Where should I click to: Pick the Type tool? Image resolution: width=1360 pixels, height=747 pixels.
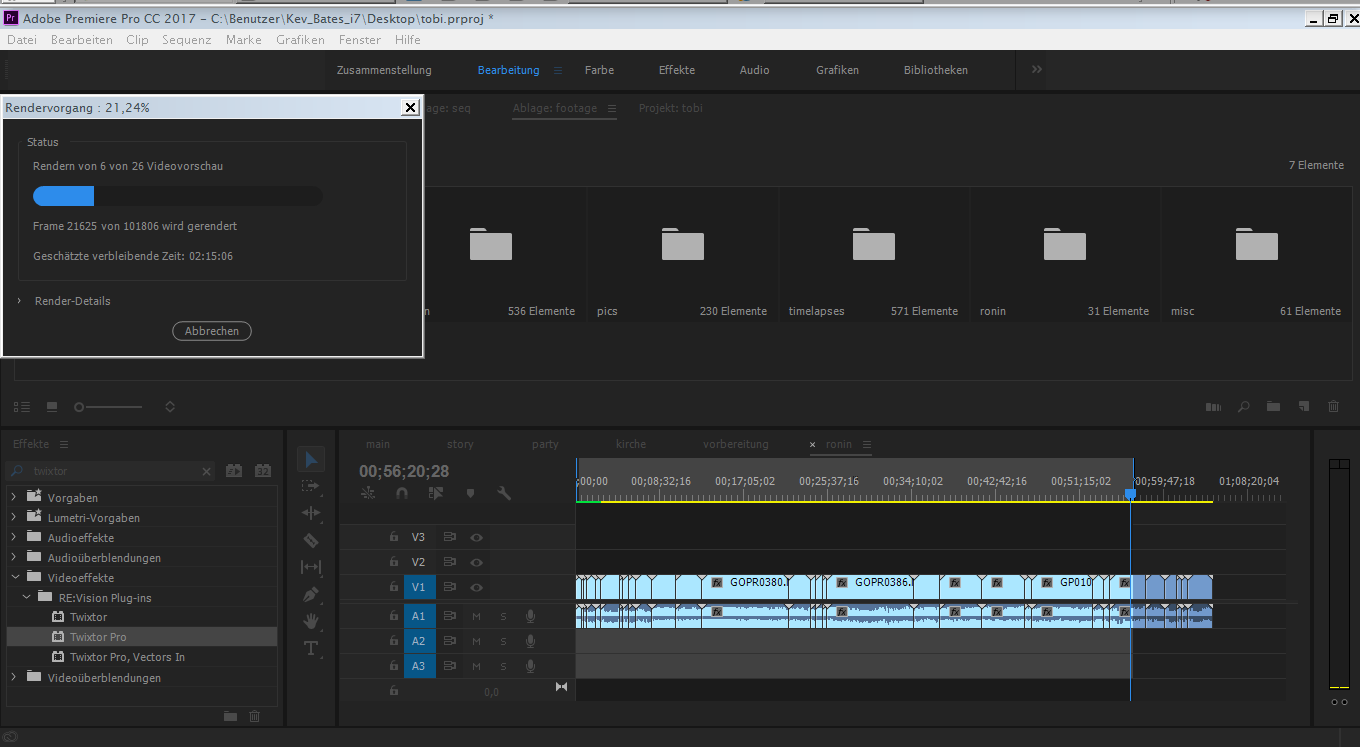[311, 648]
